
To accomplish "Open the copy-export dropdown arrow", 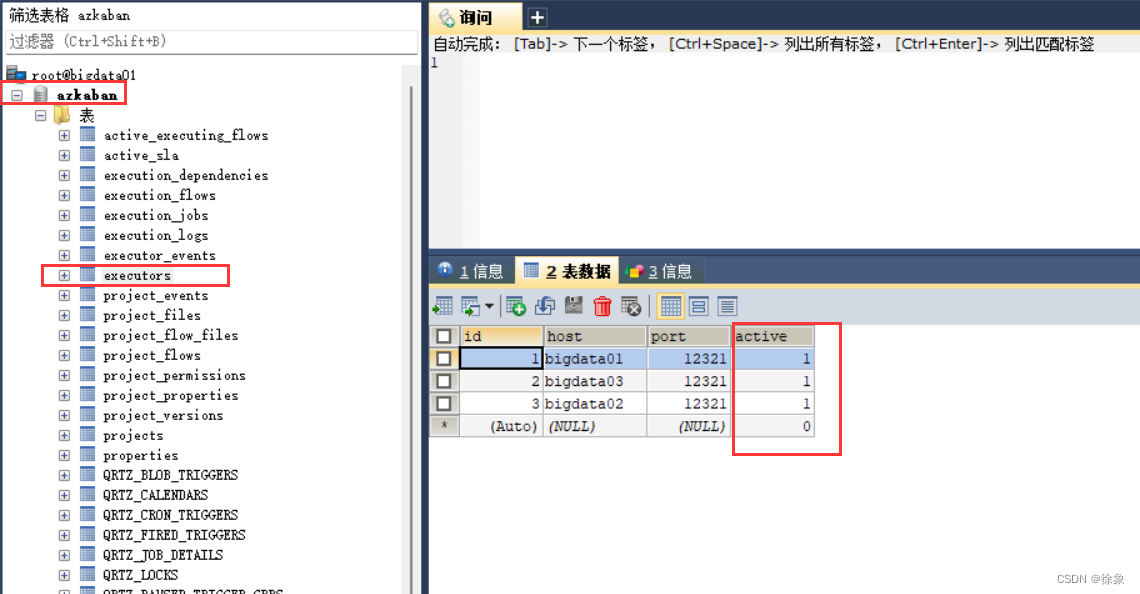I will (489, 306).
